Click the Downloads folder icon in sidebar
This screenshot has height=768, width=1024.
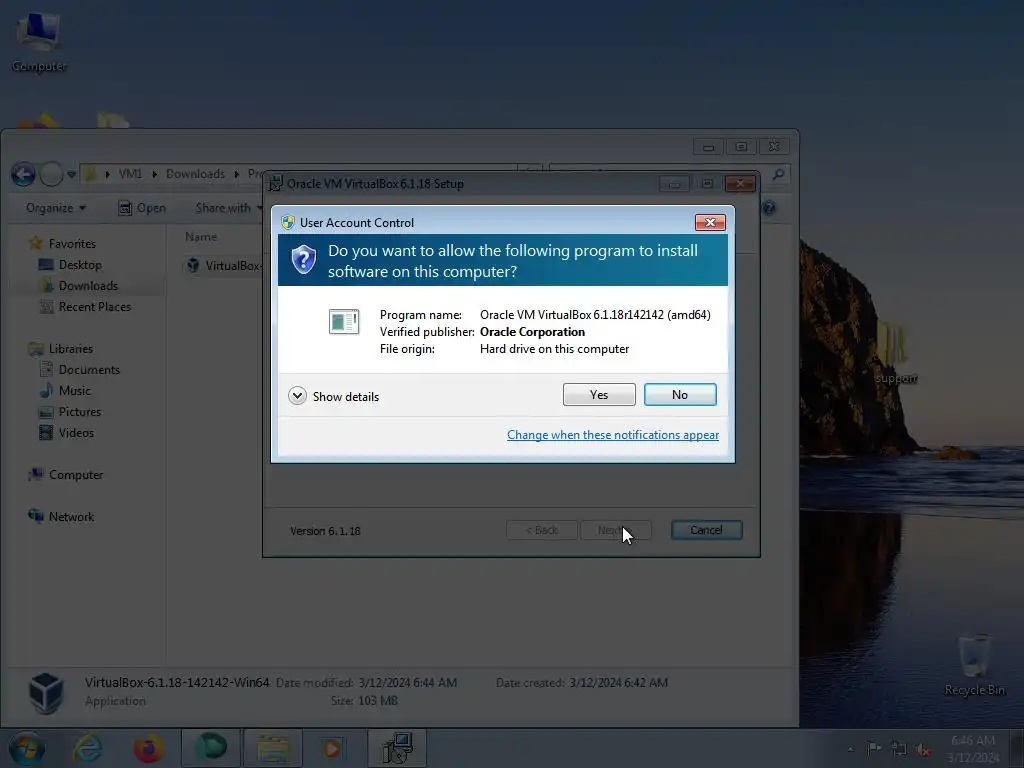click(x=47, y=285)
